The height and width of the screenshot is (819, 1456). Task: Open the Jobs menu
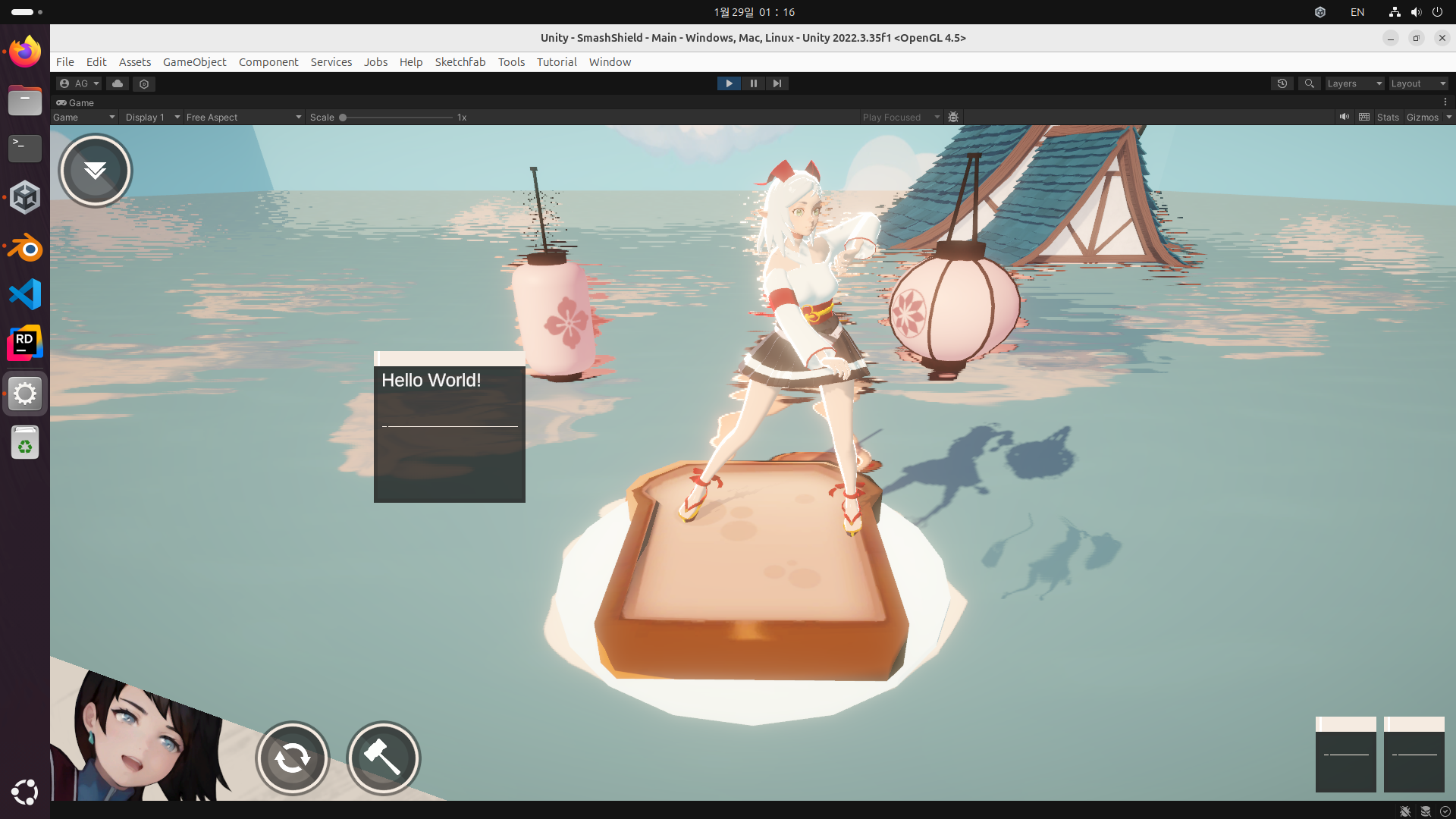click(x=375, y=62)
